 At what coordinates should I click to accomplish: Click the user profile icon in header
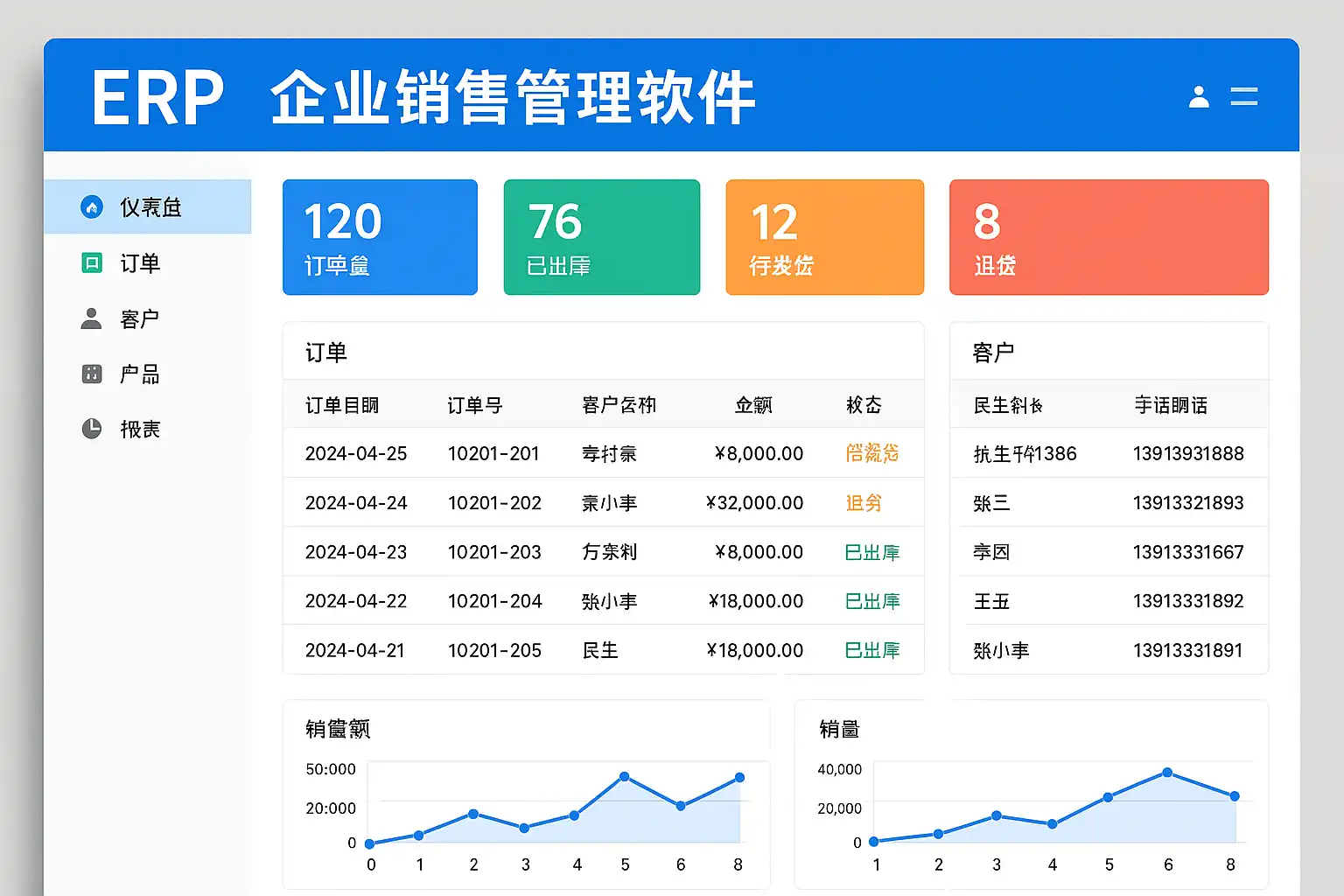[x=1199, y=96]
